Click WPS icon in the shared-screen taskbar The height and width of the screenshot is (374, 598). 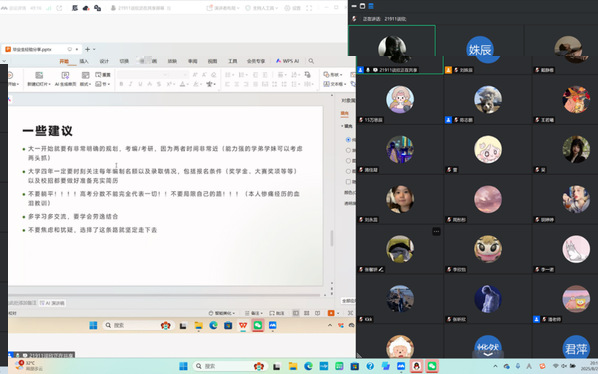[243, 325]
